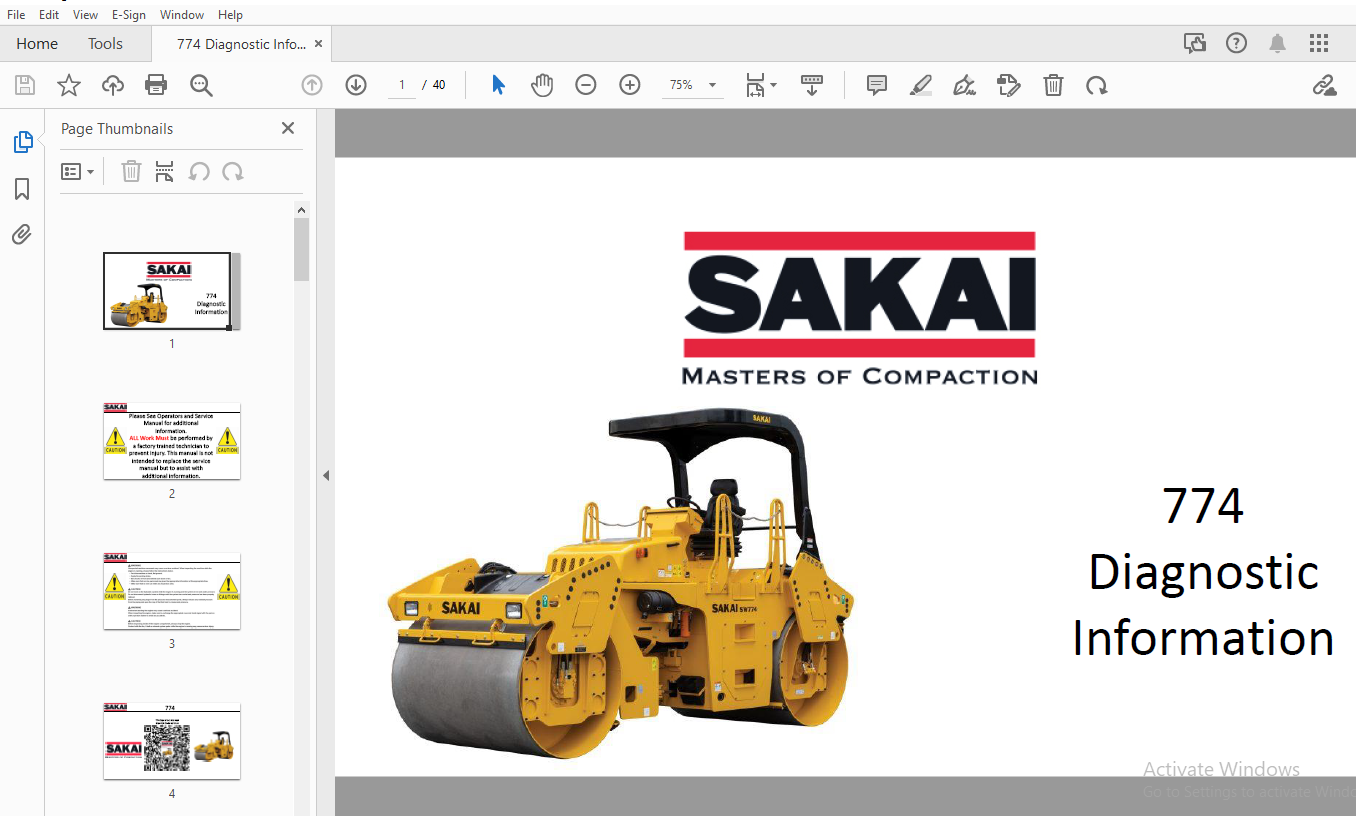Click total page count 40 text
1356x816 pixels.
point(439,85)
